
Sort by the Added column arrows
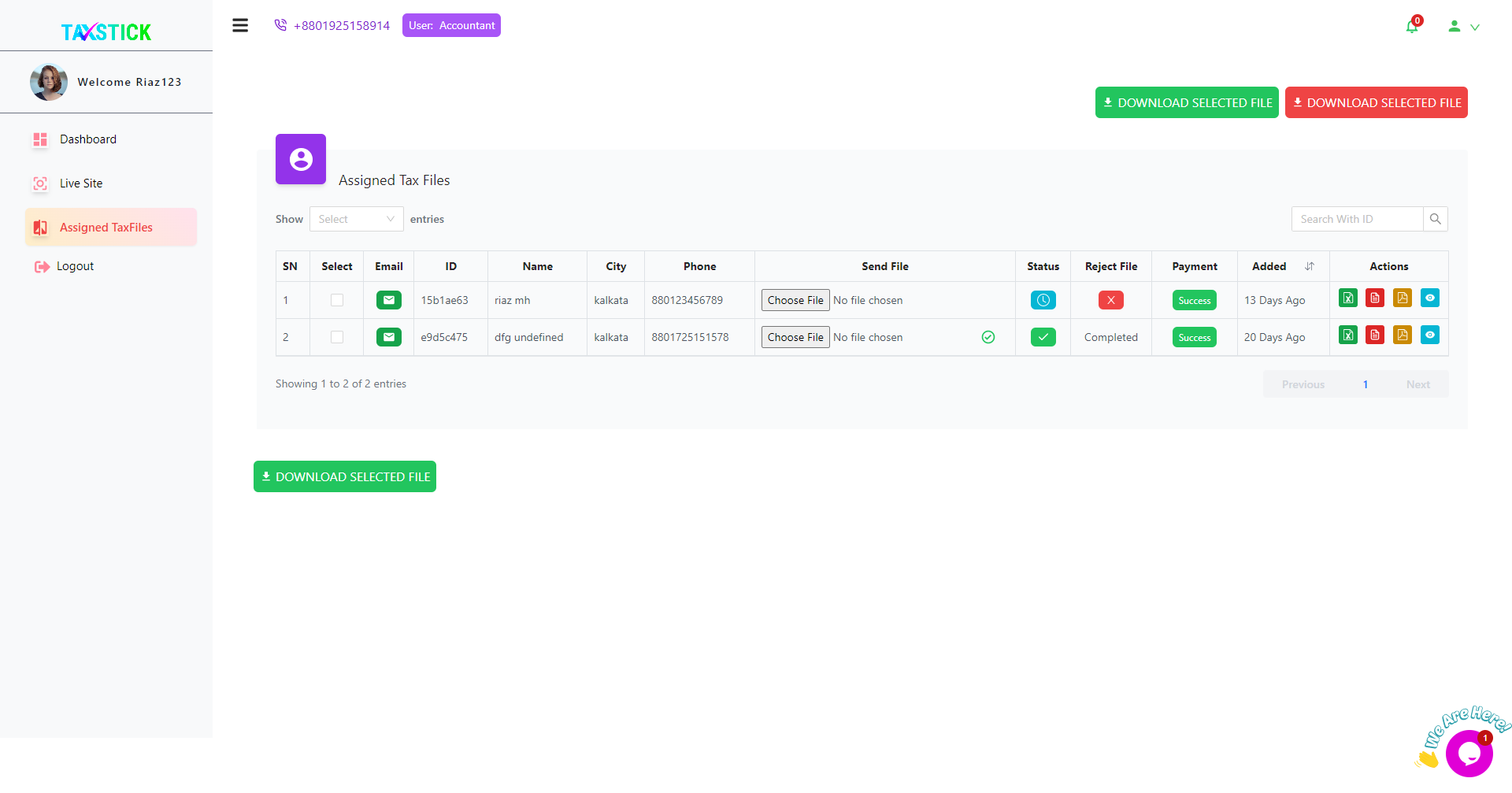tap(1310, 266)
